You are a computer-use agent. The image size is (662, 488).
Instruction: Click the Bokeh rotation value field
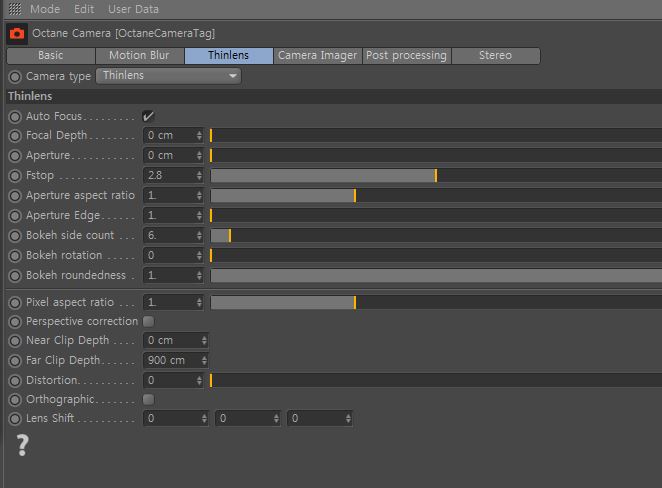coord(174,255)
